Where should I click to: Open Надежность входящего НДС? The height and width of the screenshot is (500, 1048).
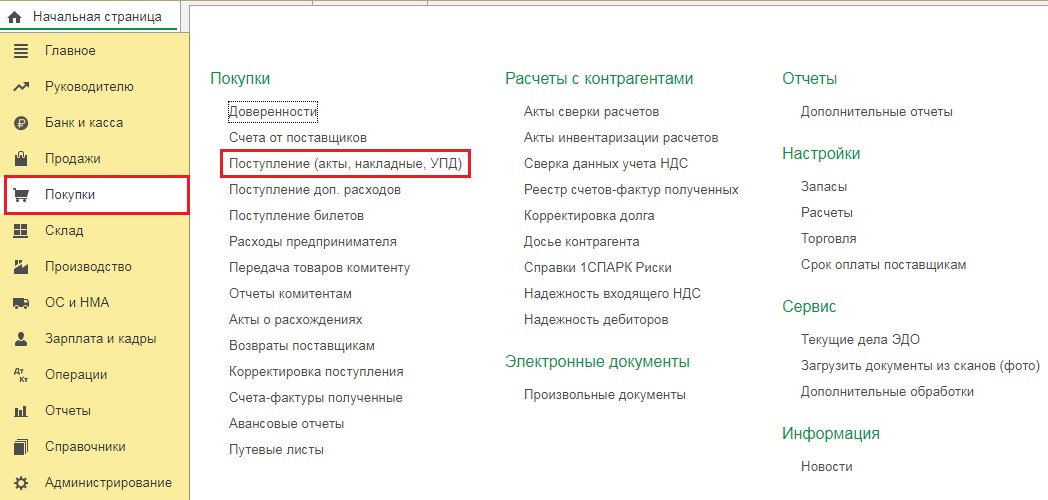pyautogui.click(x=612, y=294)
